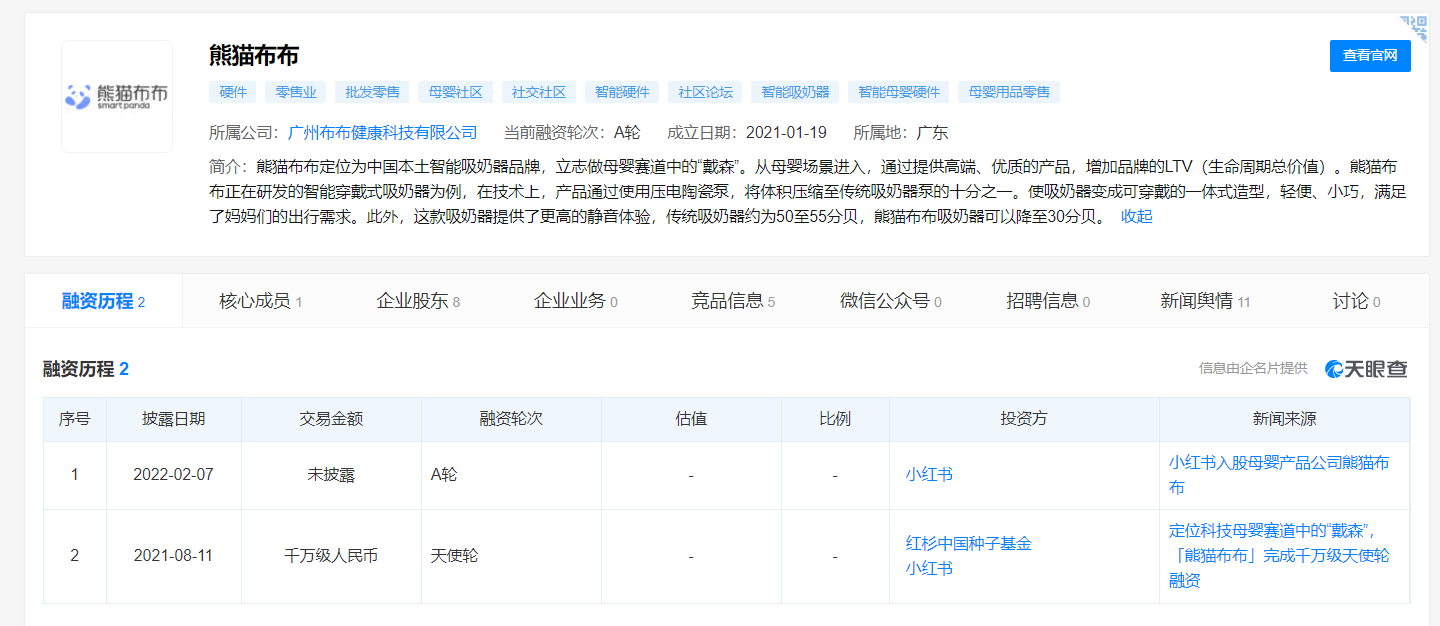The width and height of the screenshot is (1440, 626).
Task: Visit official site via 查看官网 button
Action: 1370,56
